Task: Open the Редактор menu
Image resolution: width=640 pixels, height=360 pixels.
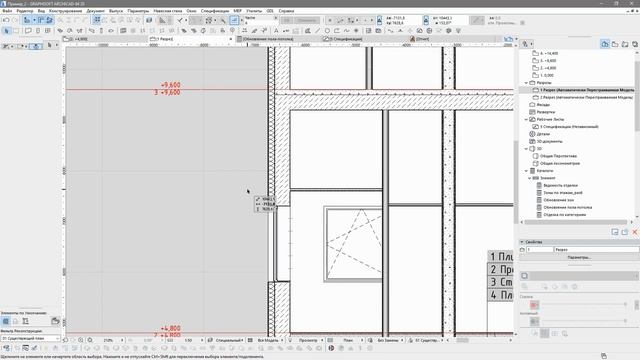Action: pos(24,11)
